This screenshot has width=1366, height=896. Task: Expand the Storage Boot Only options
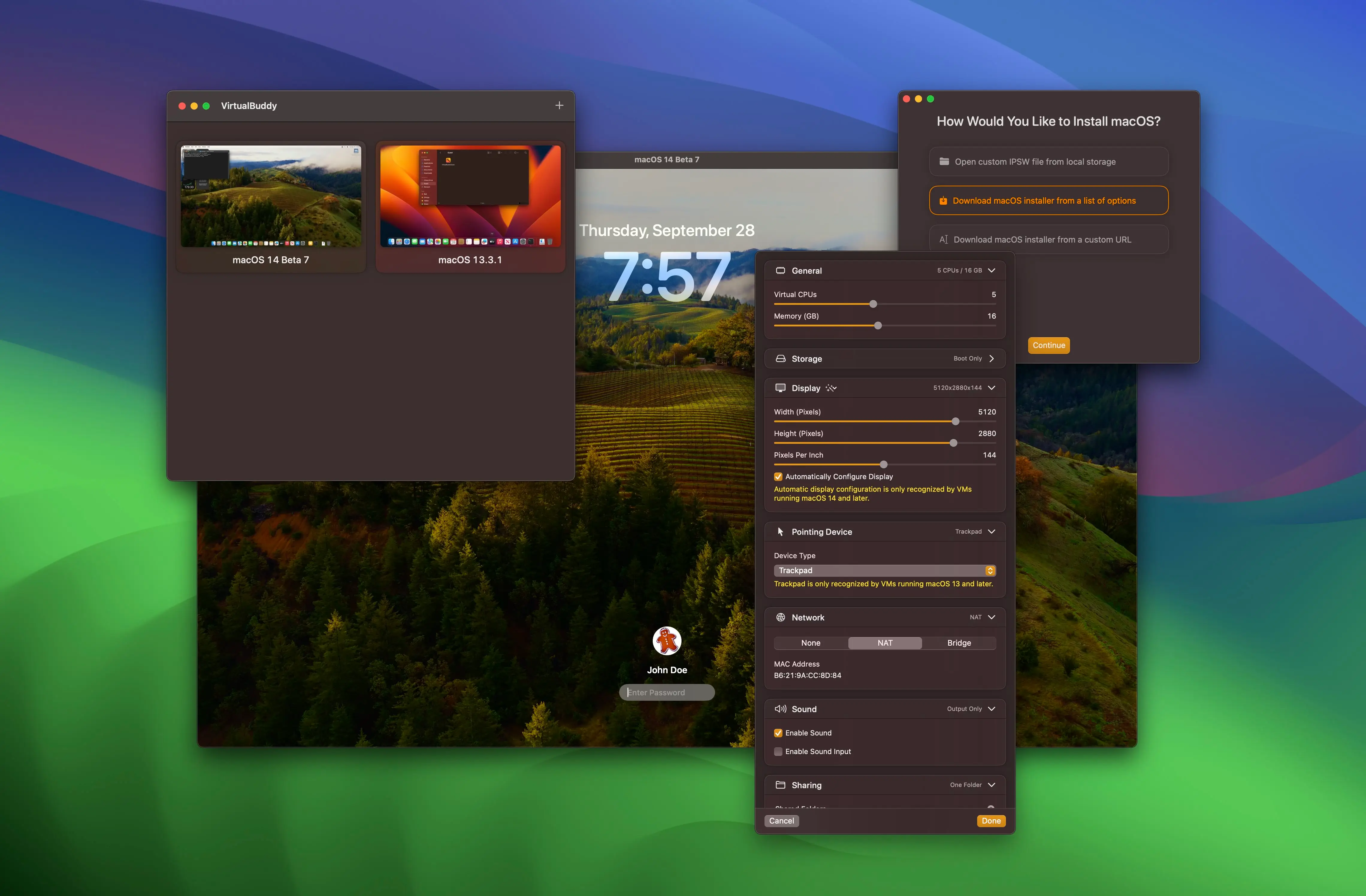(x=992, y=358)
